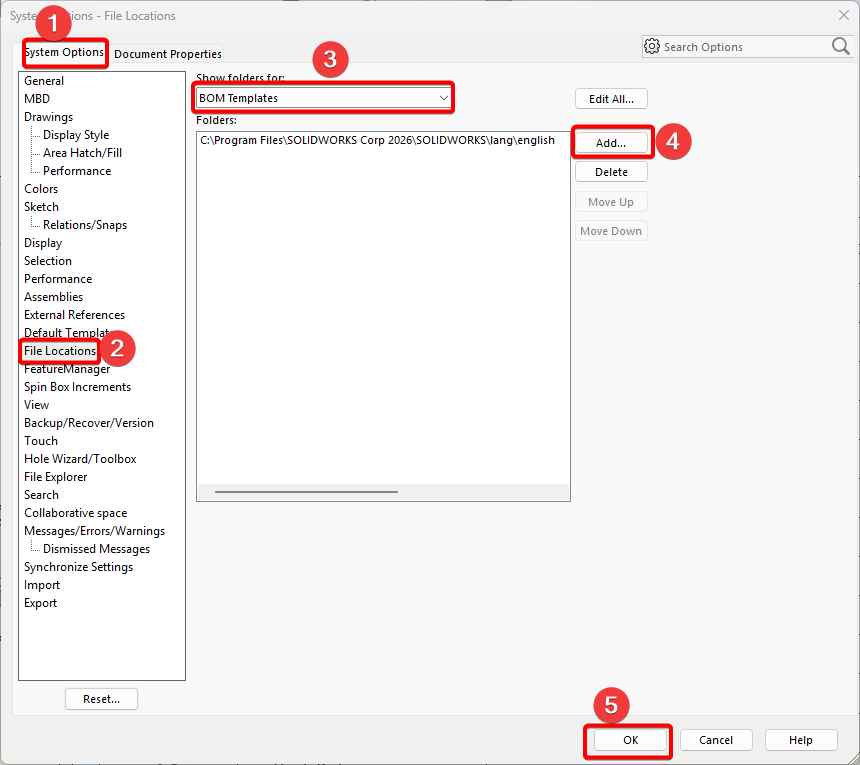This screenshot has width=860, height=765.
Task: Click the Add... button
Action: tap(611, 143)
